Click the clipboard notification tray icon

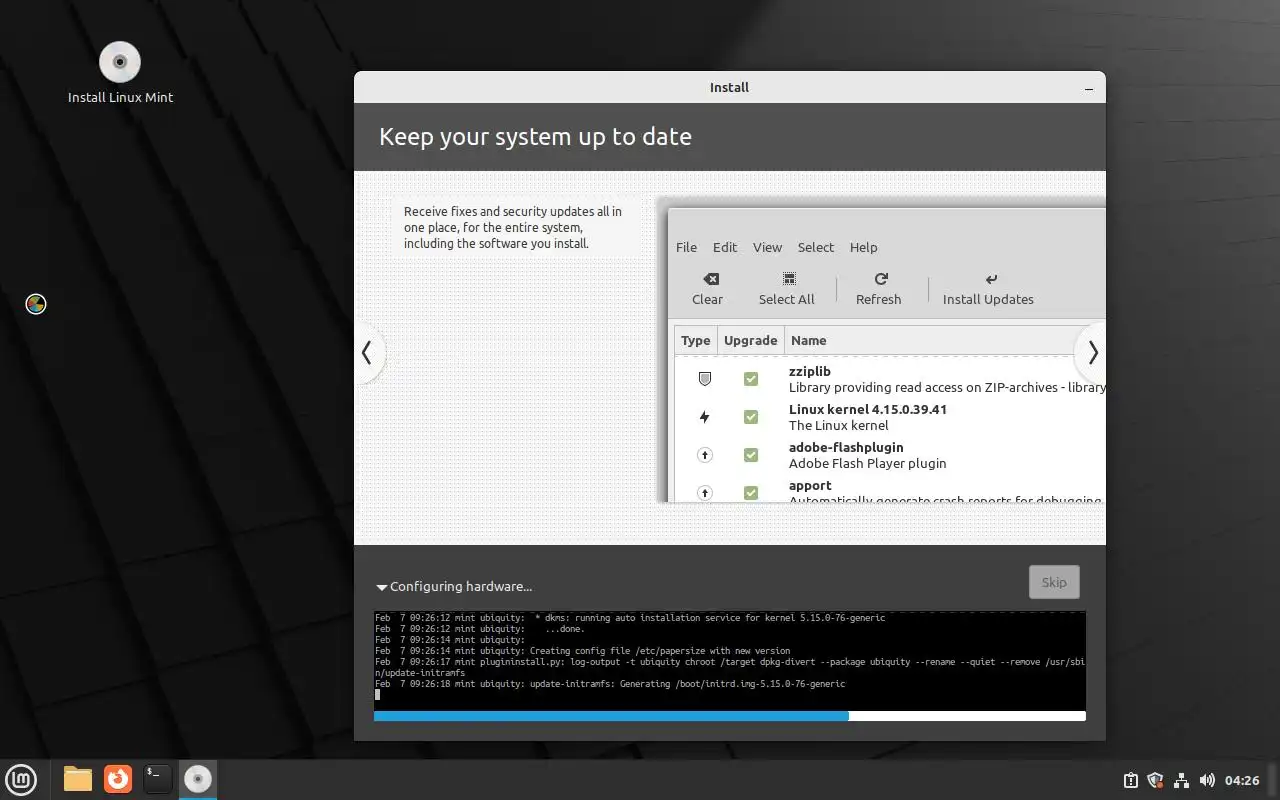(1130, 780)
